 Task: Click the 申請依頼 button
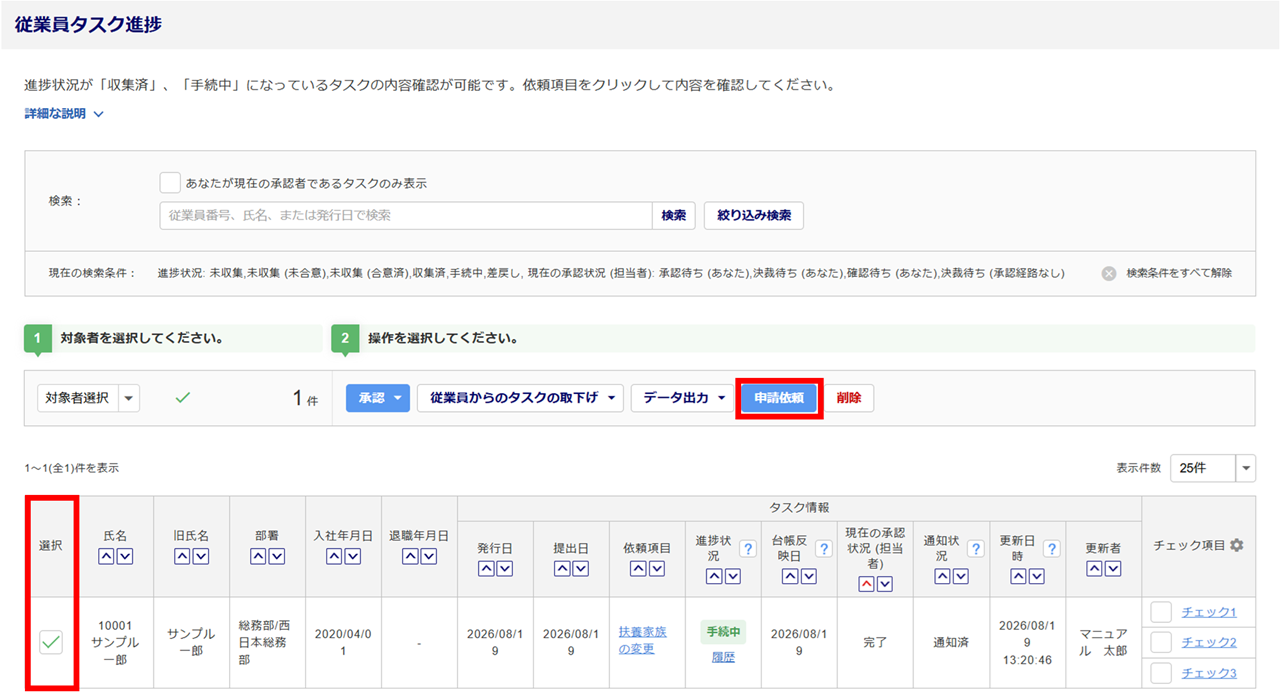[x=779, y=398]
